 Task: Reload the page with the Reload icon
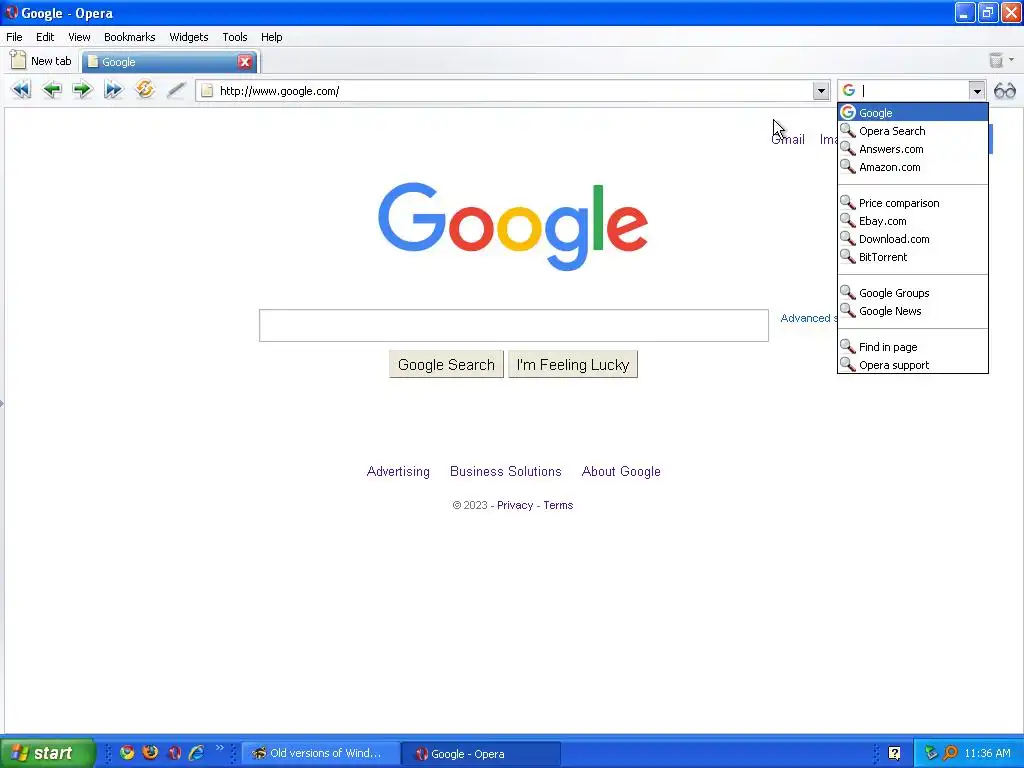point(144,89)
